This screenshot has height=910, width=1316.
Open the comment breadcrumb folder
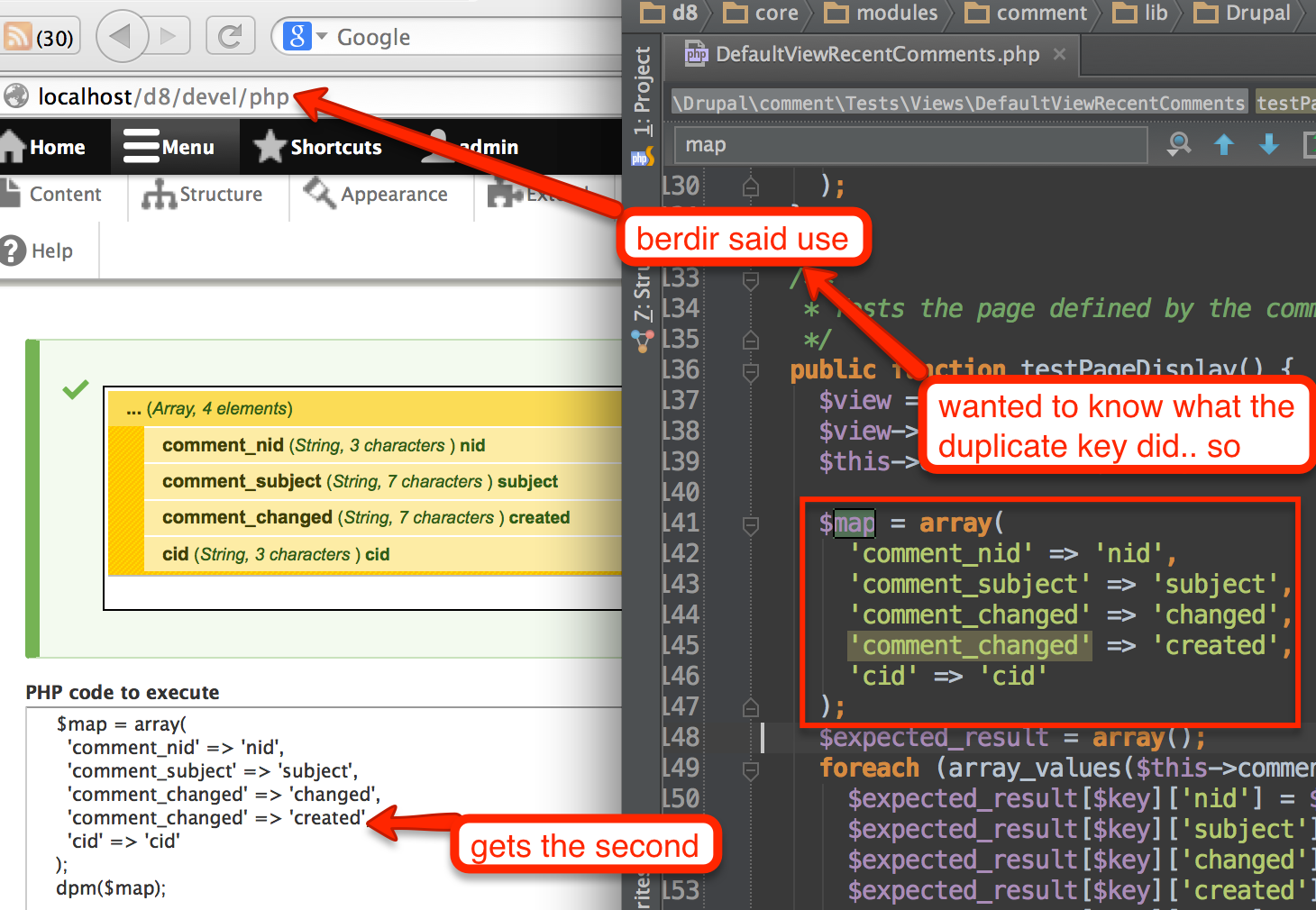(x=1026, y=13)
